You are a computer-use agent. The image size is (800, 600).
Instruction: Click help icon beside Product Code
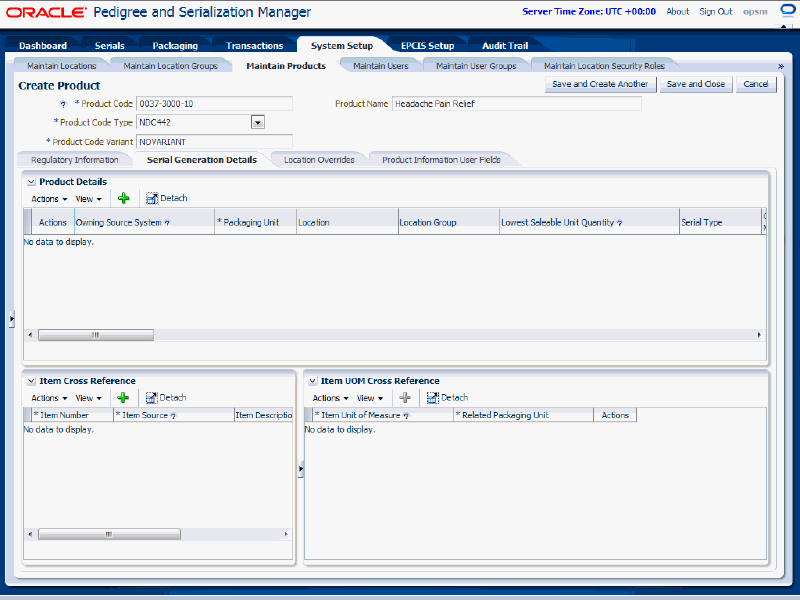[63, 104]
